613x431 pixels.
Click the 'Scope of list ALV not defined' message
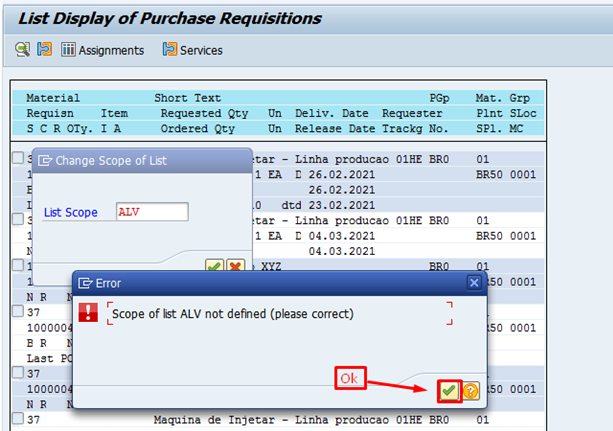pyautogui.click(x=232, y=314)
